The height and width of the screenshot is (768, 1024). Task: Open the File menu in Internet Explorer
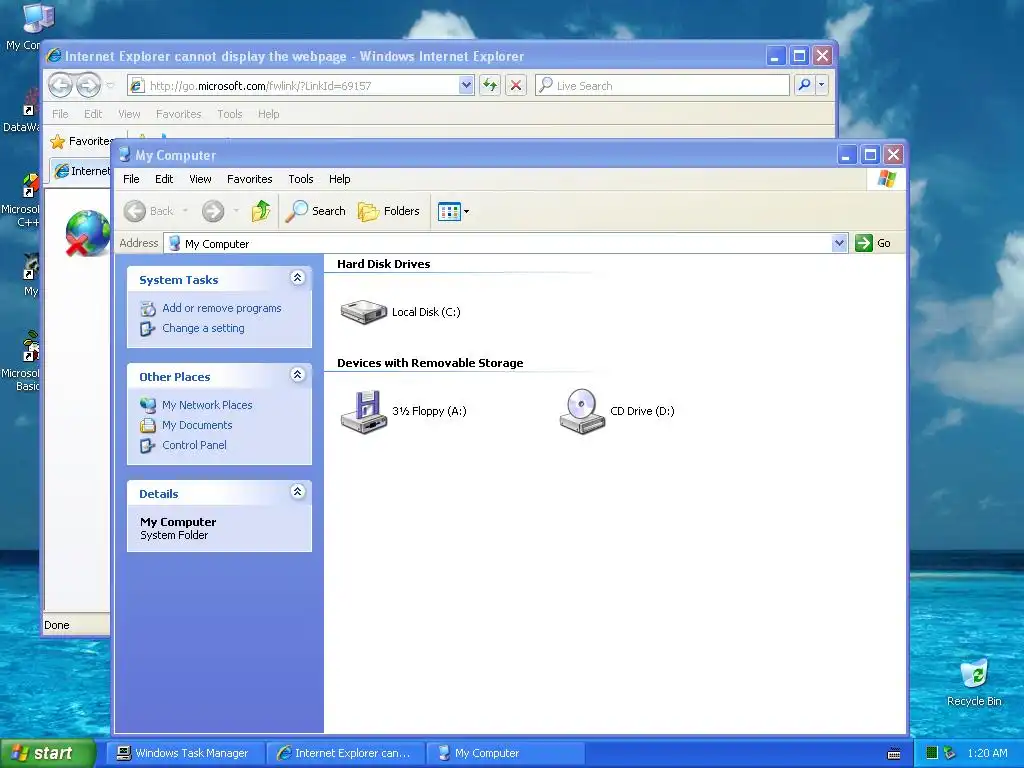60,114
